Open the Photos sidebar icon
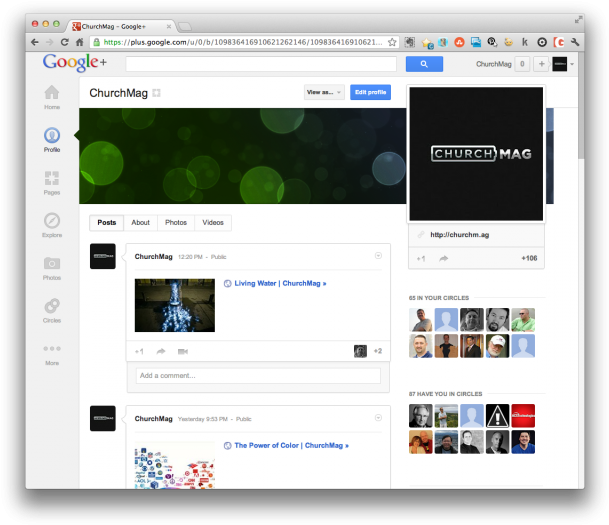Image resolution: width=609 pixels, height=525 pixels. tap(52, 267)
